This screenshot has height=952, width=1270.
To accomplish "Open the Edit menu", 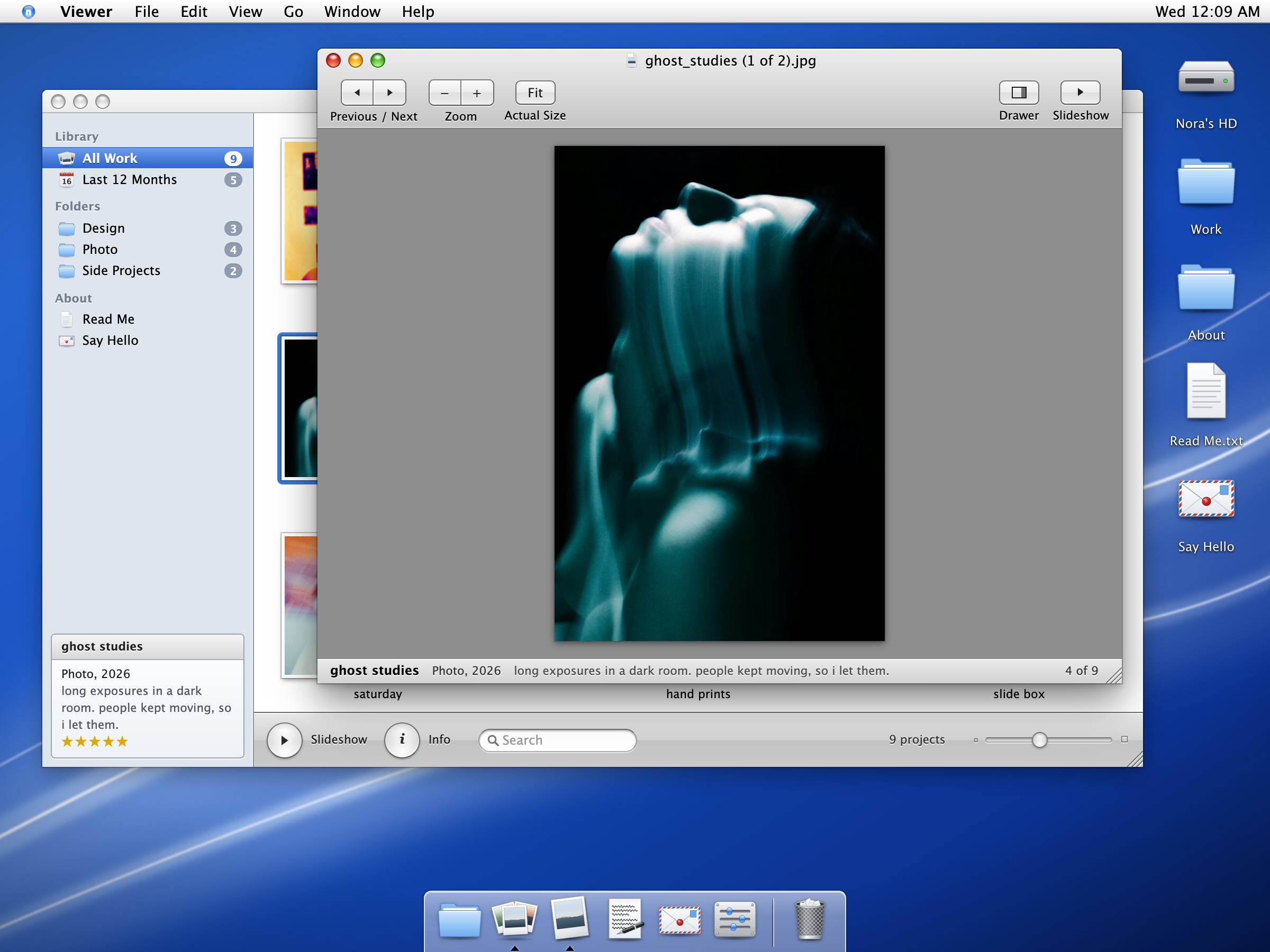I will [x=194, y=12].
